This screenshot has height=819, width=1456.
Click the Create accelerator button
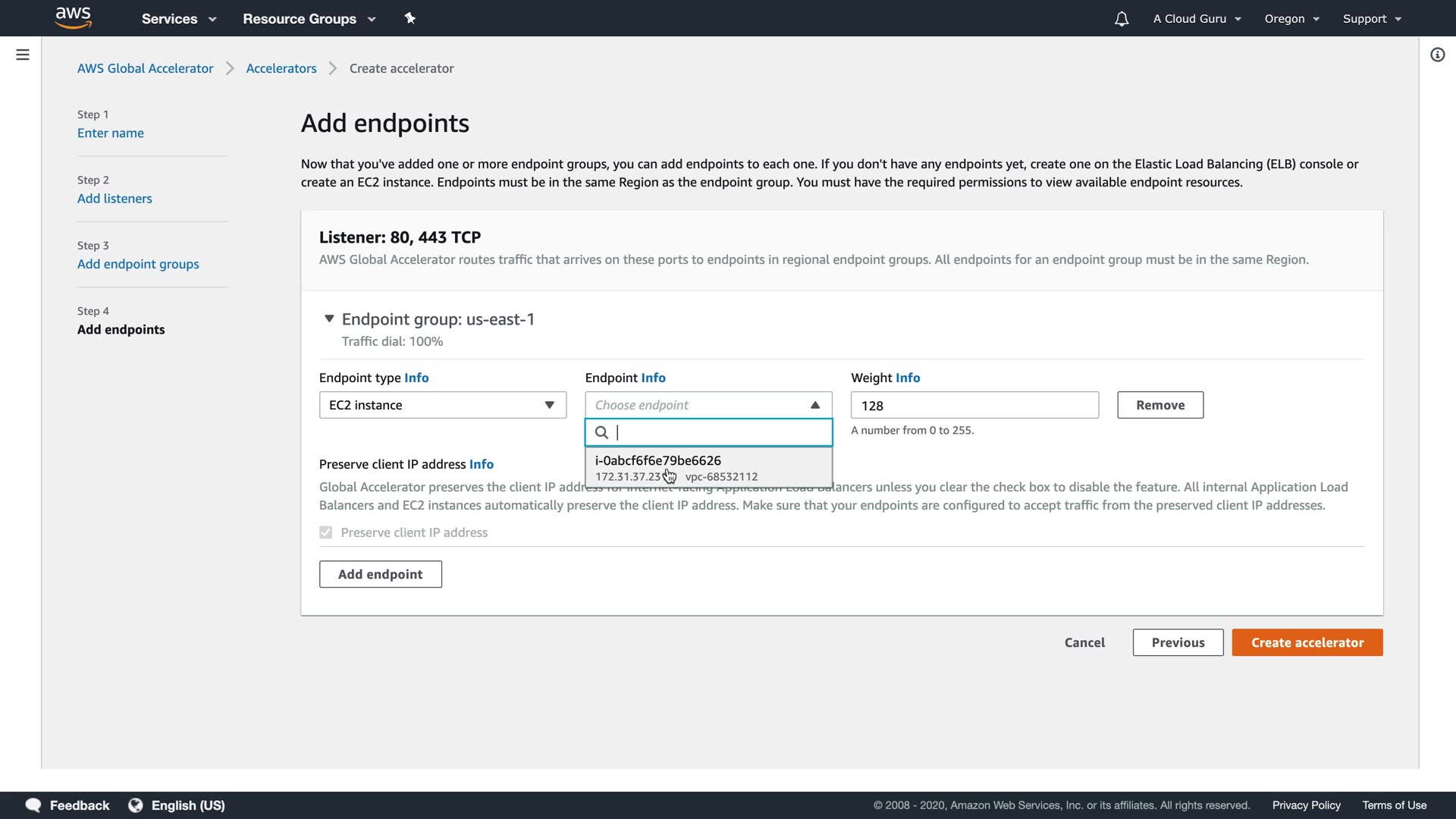[x=1307, y=642]
